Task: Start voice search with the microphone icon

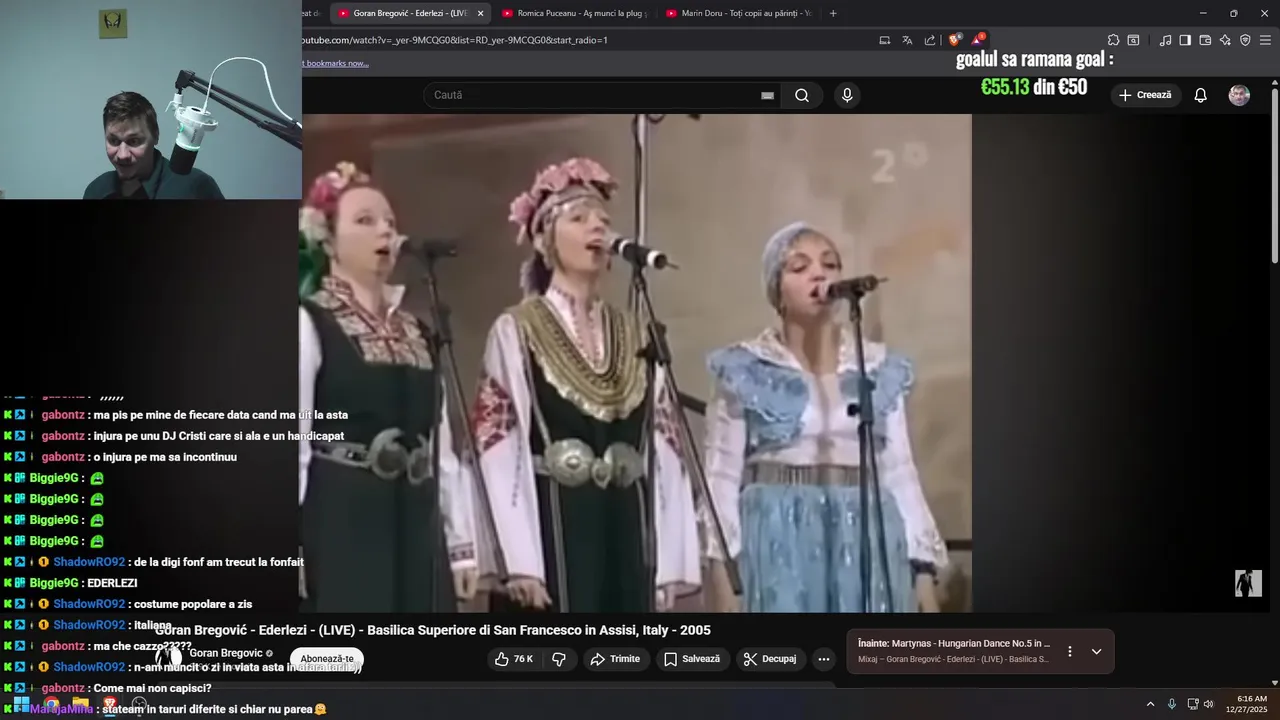Action: (x=847, y=95)
